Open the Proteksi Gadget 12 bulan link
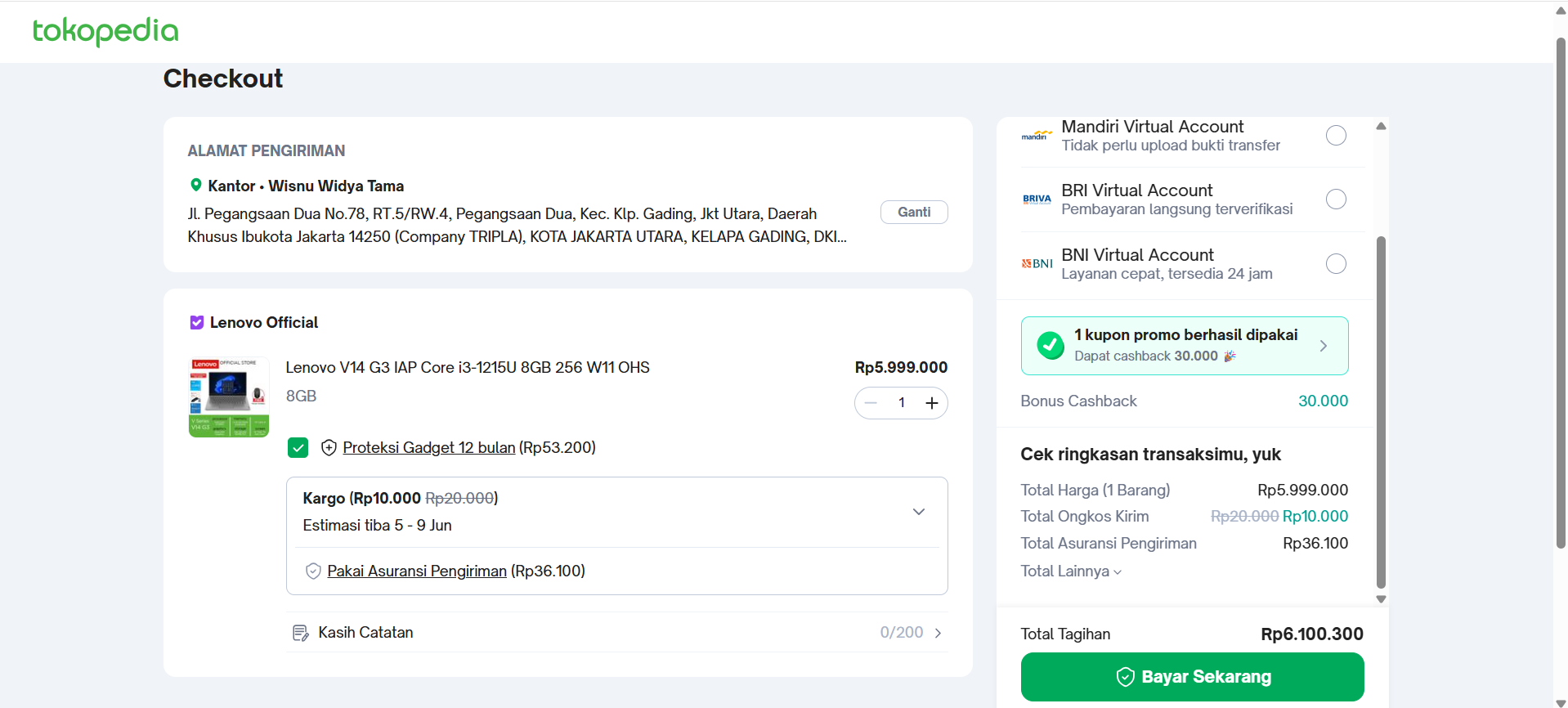 (429, 447)
